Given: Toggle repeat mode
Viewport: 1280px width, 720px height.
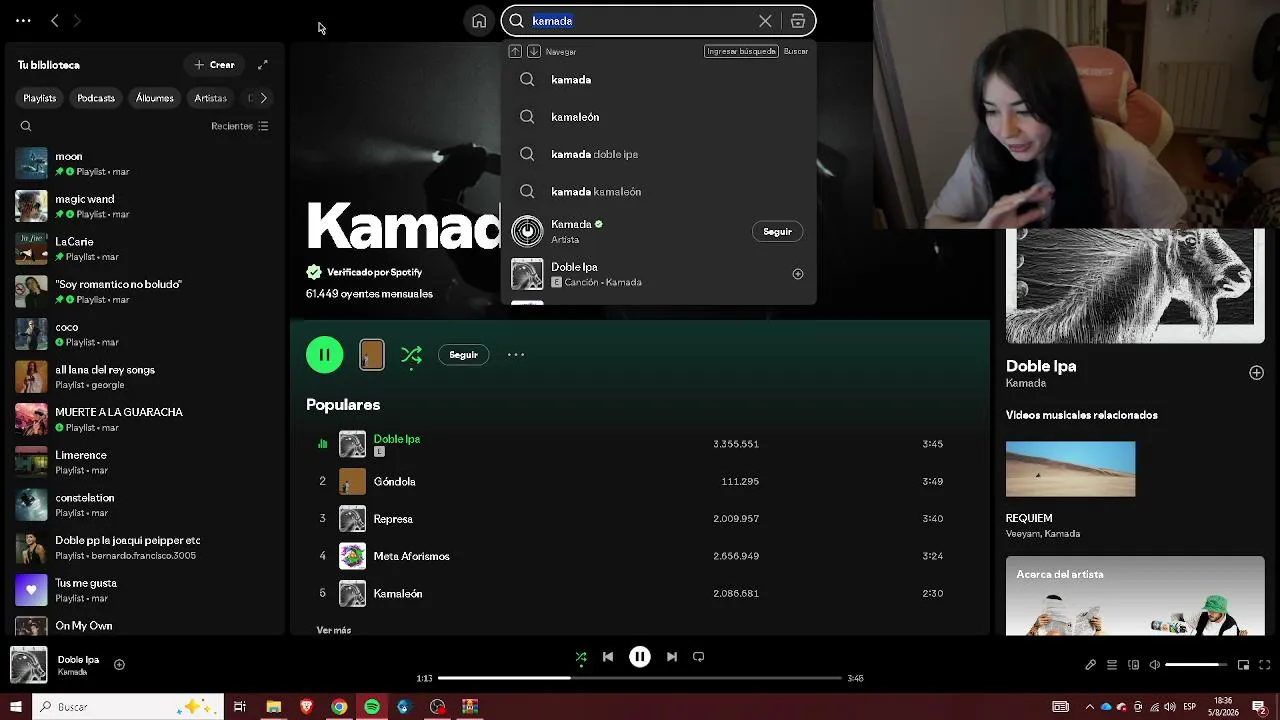Looking at the screenshot, I should 699,657.
